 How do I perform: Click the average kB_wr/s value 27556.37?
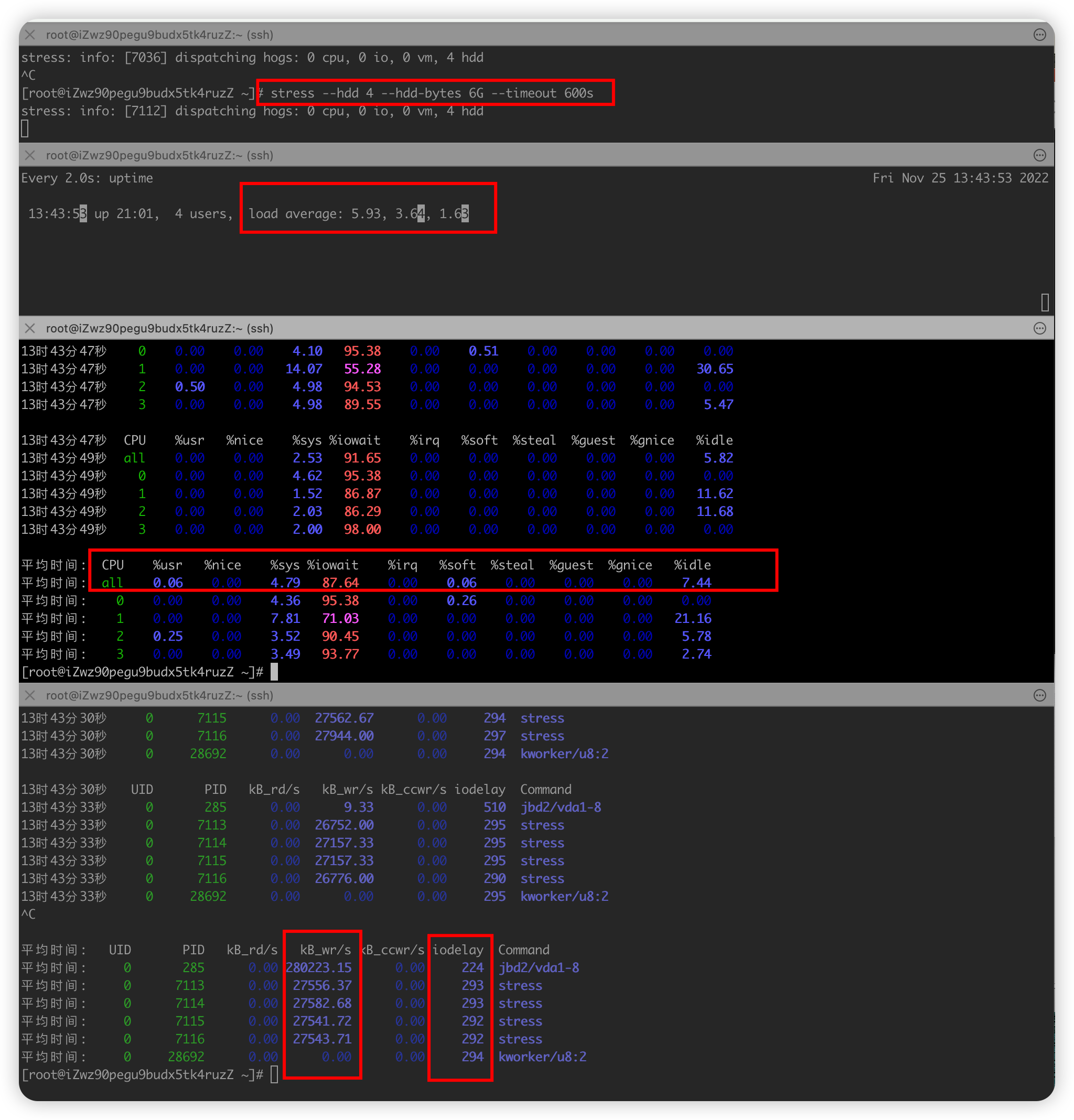(323, 986)
